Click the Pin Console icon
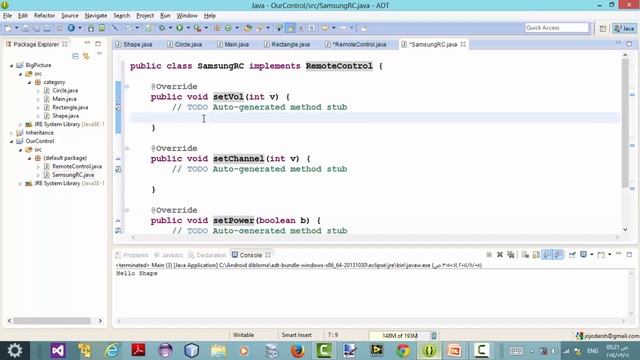This screenshot has width=640, height=360. (572, 255)
